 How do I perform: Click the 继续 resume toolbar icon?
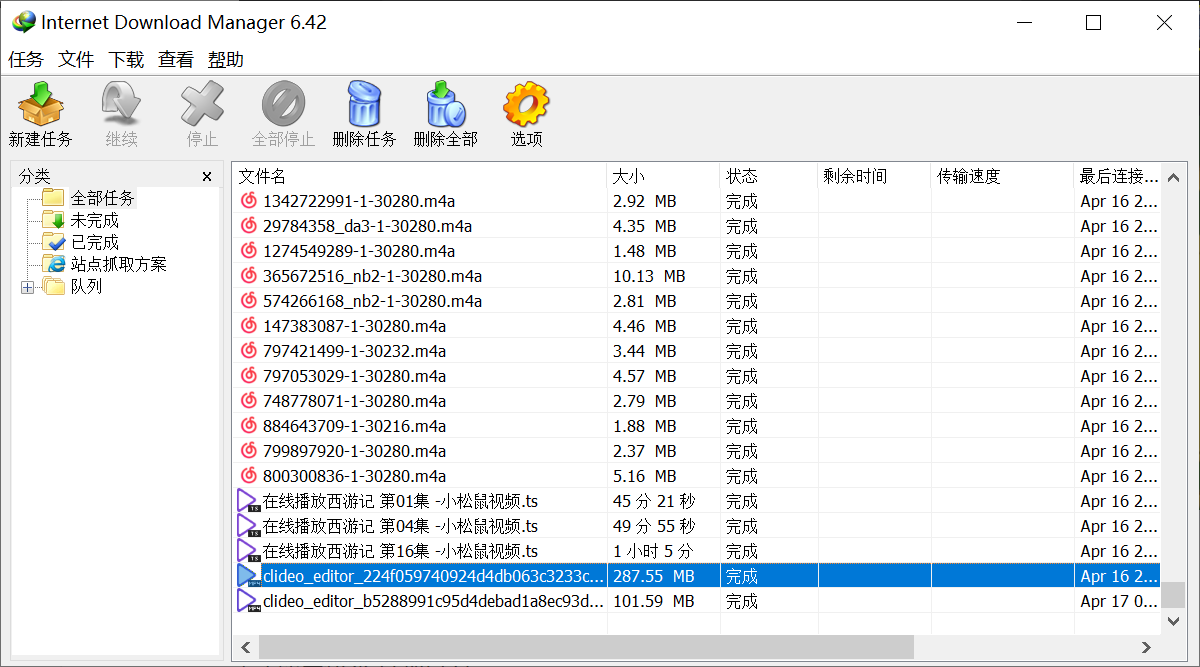coord(122,103)
